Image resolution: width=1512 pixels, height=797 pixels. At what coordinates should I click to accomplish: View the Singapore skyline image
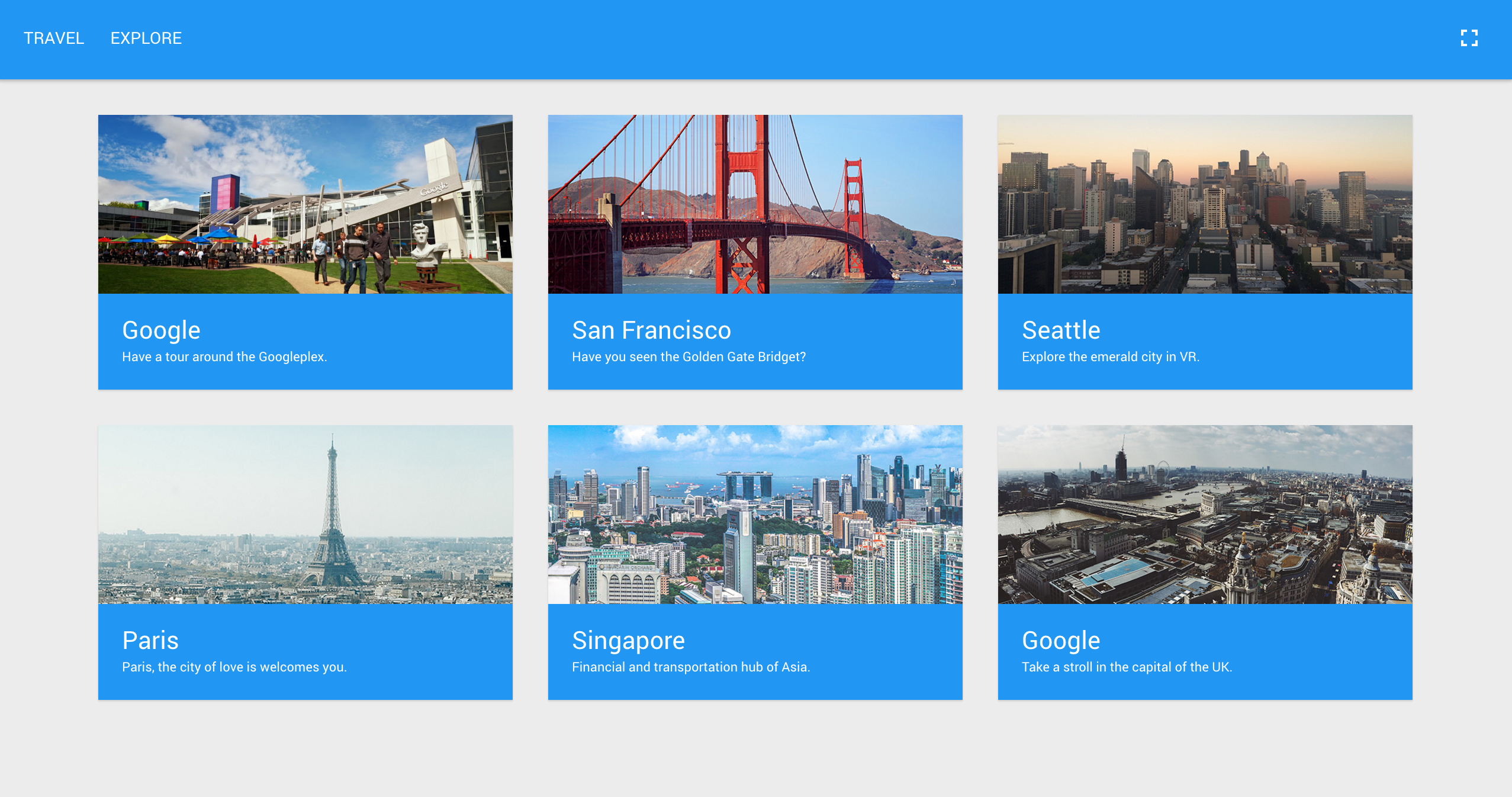(755, 515)
